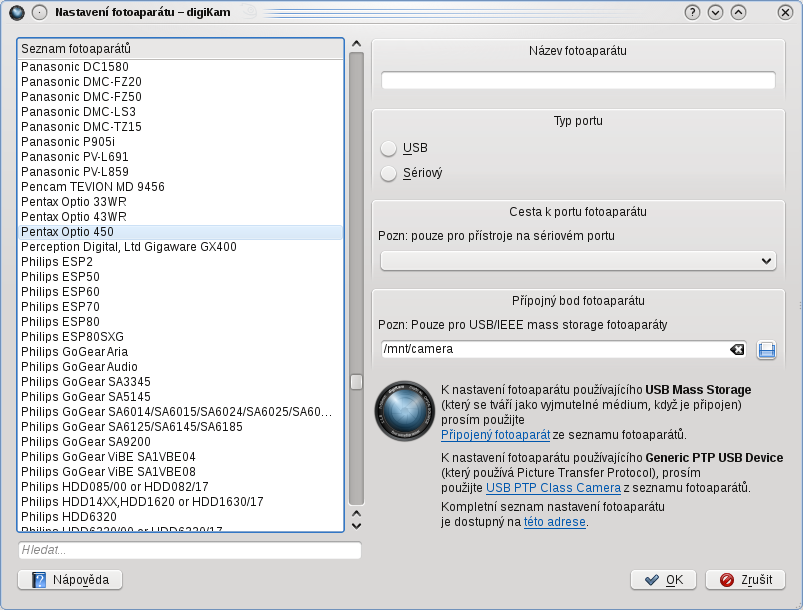Choose Philips GoGear SA9200
This screenshot has height=610, width=803.
click(180, 441)
